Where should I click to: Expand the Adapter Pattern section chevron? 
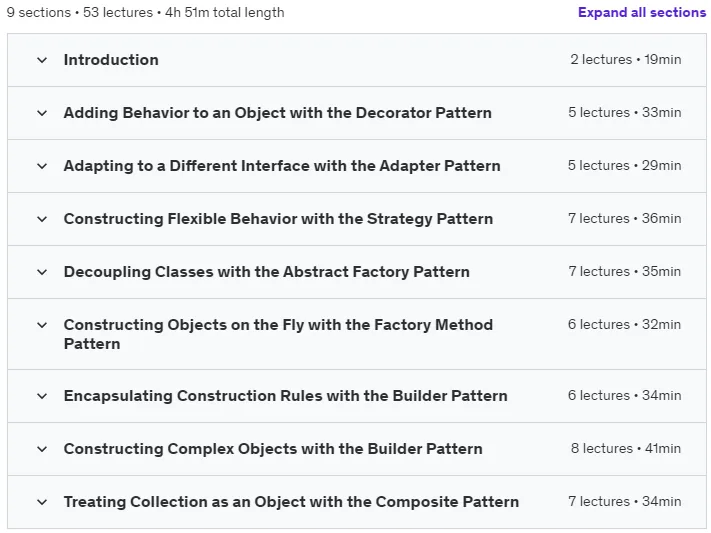(x=42, y=166)
